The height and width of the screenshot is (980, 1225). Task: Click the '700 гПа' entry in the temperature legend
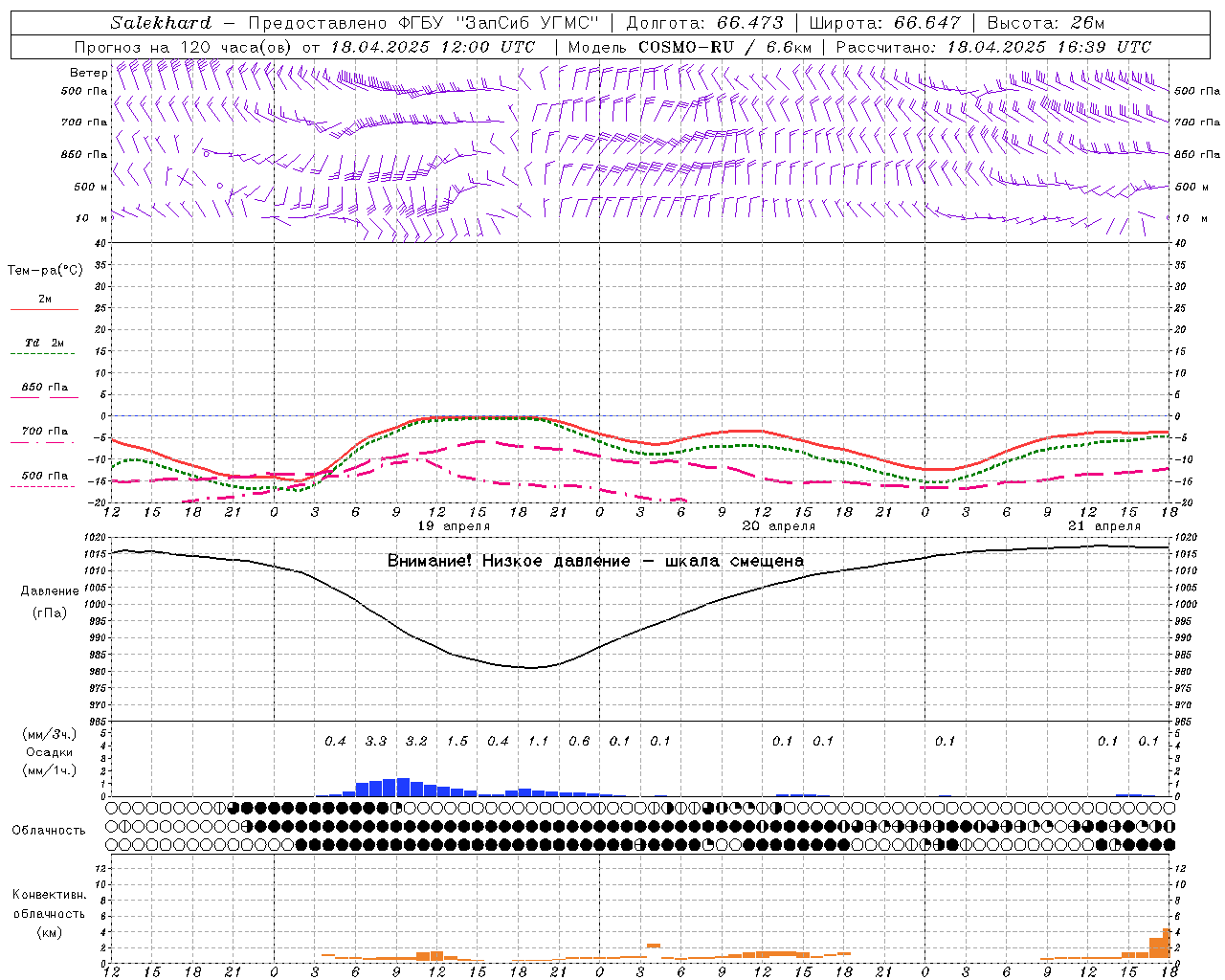pyautogui.click(x=44, y=432)
